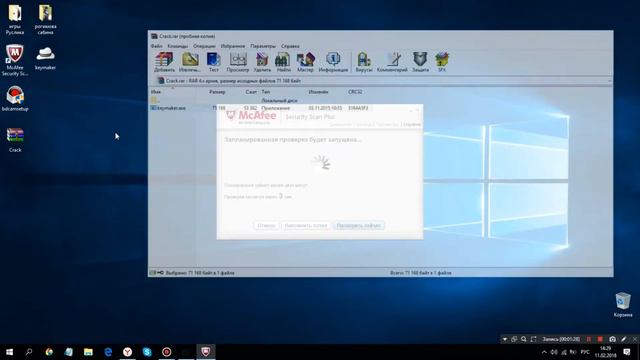The image size is (640, 360).
Task: Show hidden tray icons chevron
Action: pyautogui.click(x=544, y=352)
